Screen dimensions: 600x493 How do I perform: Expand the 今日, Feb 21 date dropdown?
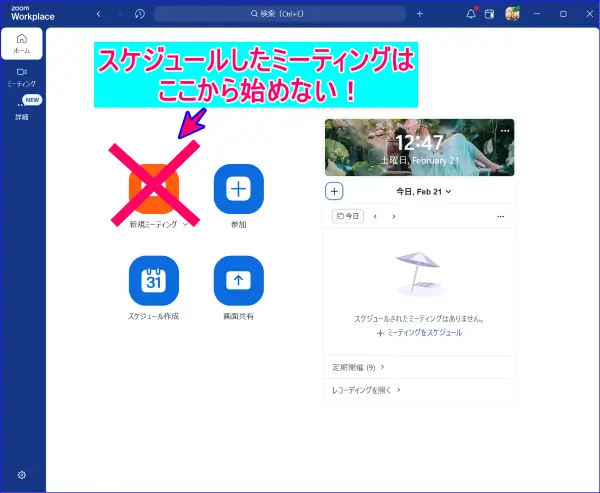coord(424,192)
